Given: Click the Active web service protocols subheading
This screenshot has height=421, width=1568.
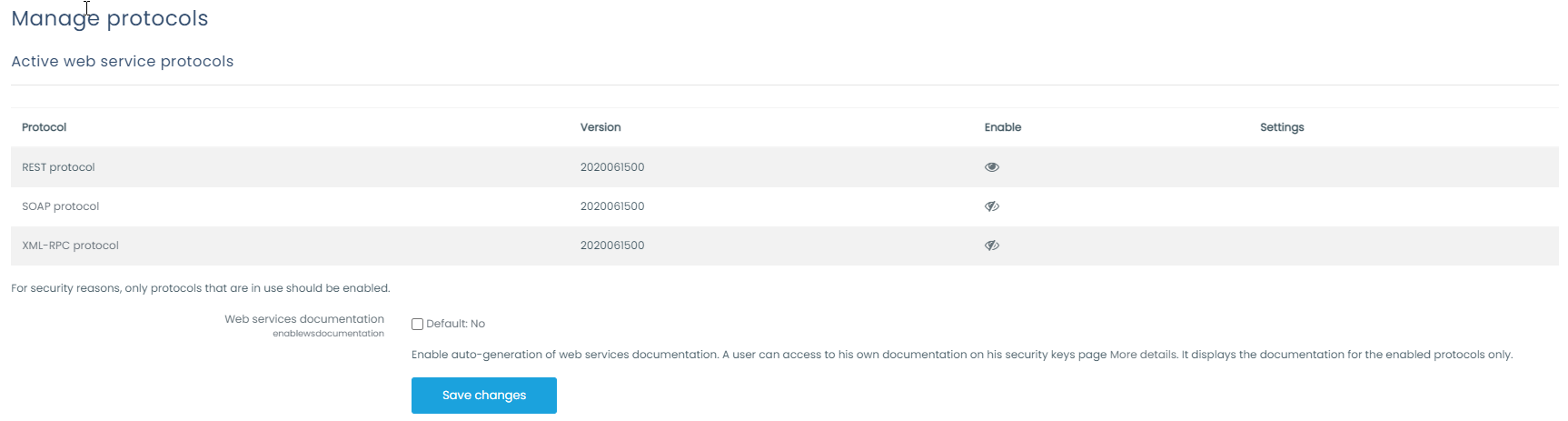Looking at the screenshot, I should point(122,61).
